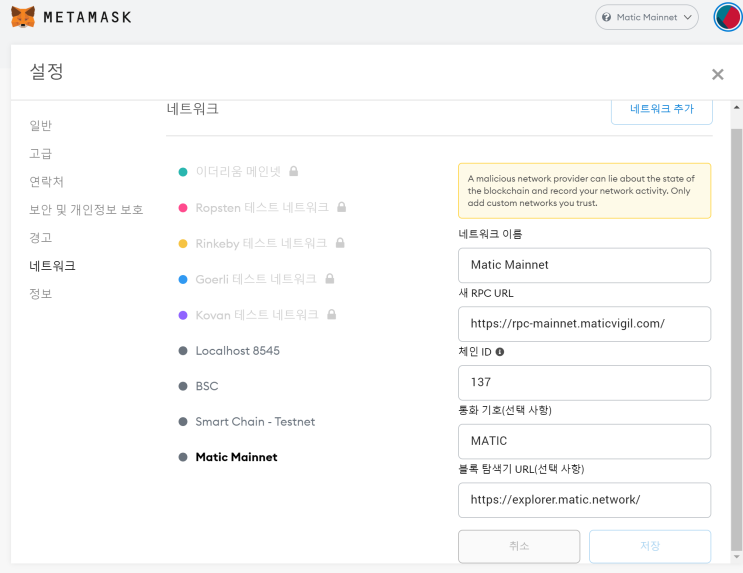Image resolution: width=743 pixels, height=573 pixels.
Task: Click the MetaMask fox logo
Action: 23,17
